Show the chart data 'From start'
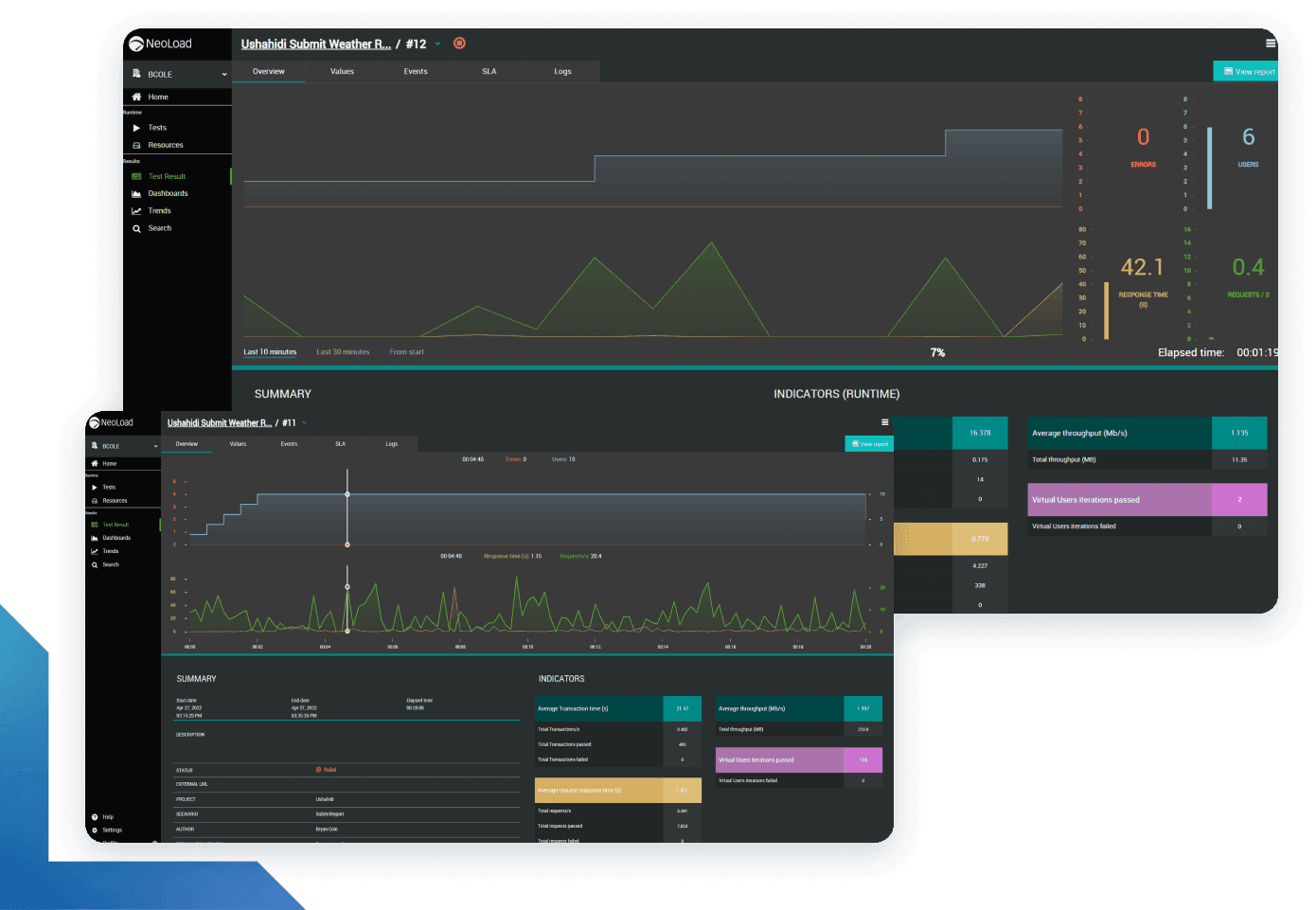The height and width of the screenshot is (910, 1316). [406, 352]
